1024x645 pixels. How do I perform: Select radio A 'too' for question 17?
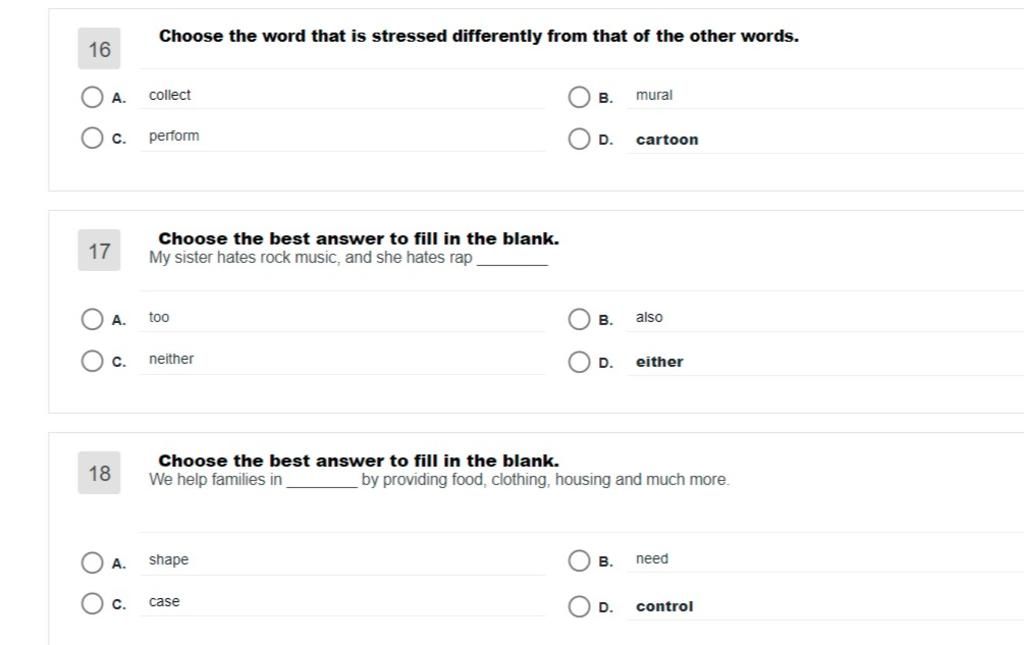click(92, 319)
